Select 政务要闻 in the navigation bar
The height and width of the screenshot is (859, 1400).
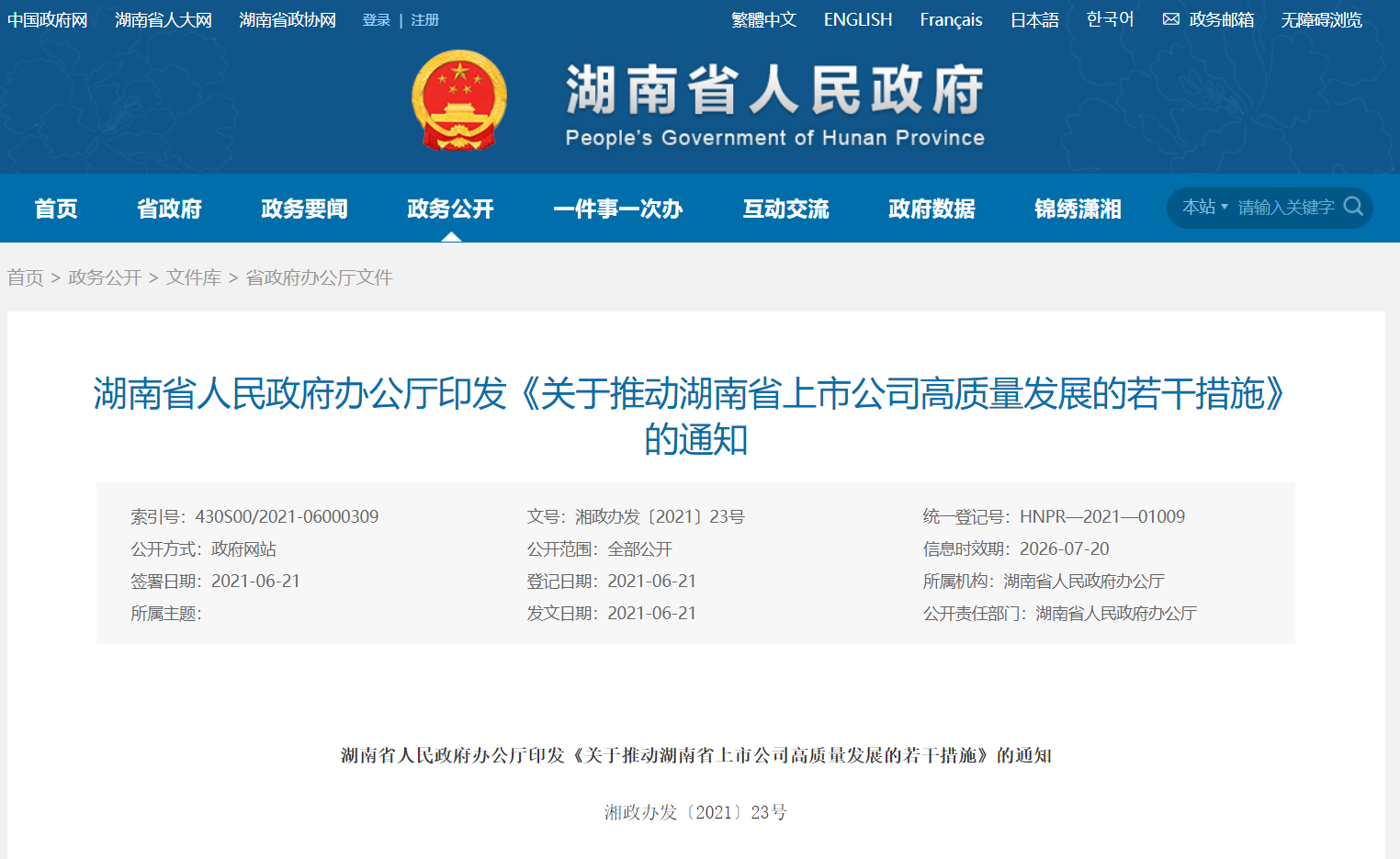click(304, 209)
